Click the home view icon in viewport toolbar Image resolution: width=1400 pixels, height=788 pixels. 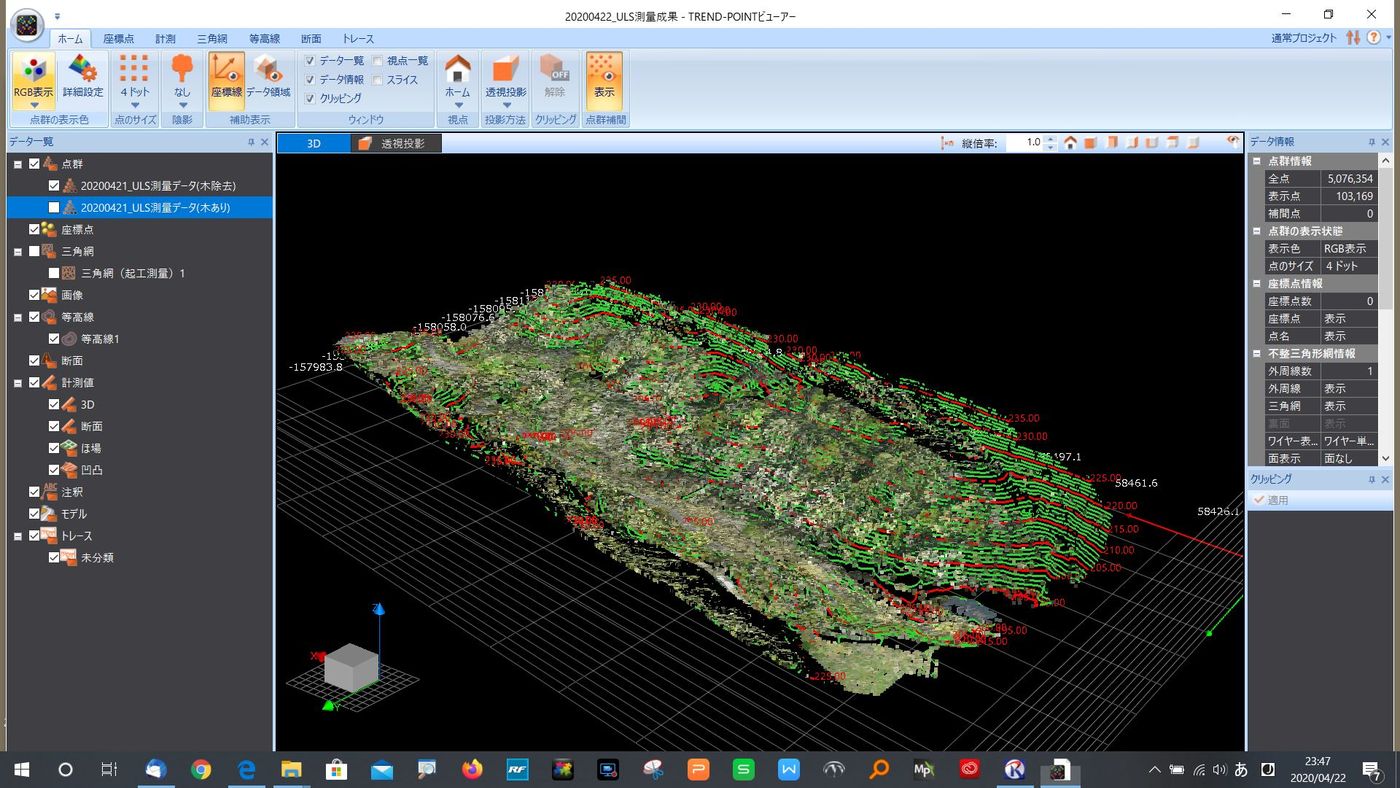[x=1070, y=143]
